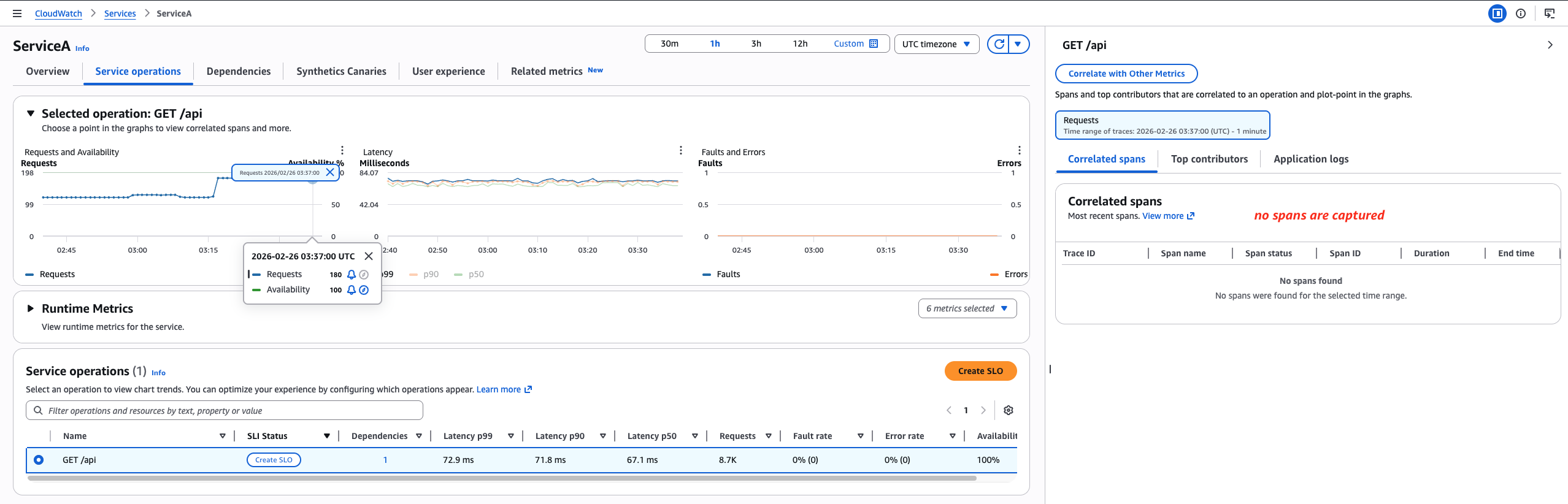1568x504 pixels.
Task: Click the refresh icon button
Action: tap(999, 44)
